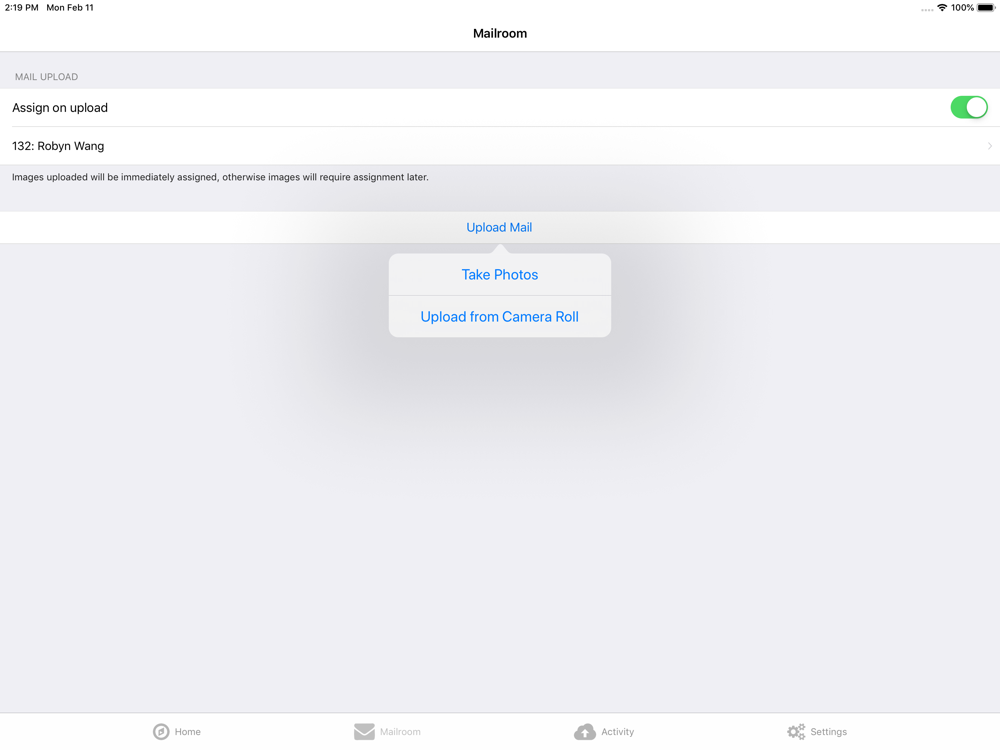Tap the Mailroom envelope icon
This screenshot has width=1000, height=750.
(364, 732)
